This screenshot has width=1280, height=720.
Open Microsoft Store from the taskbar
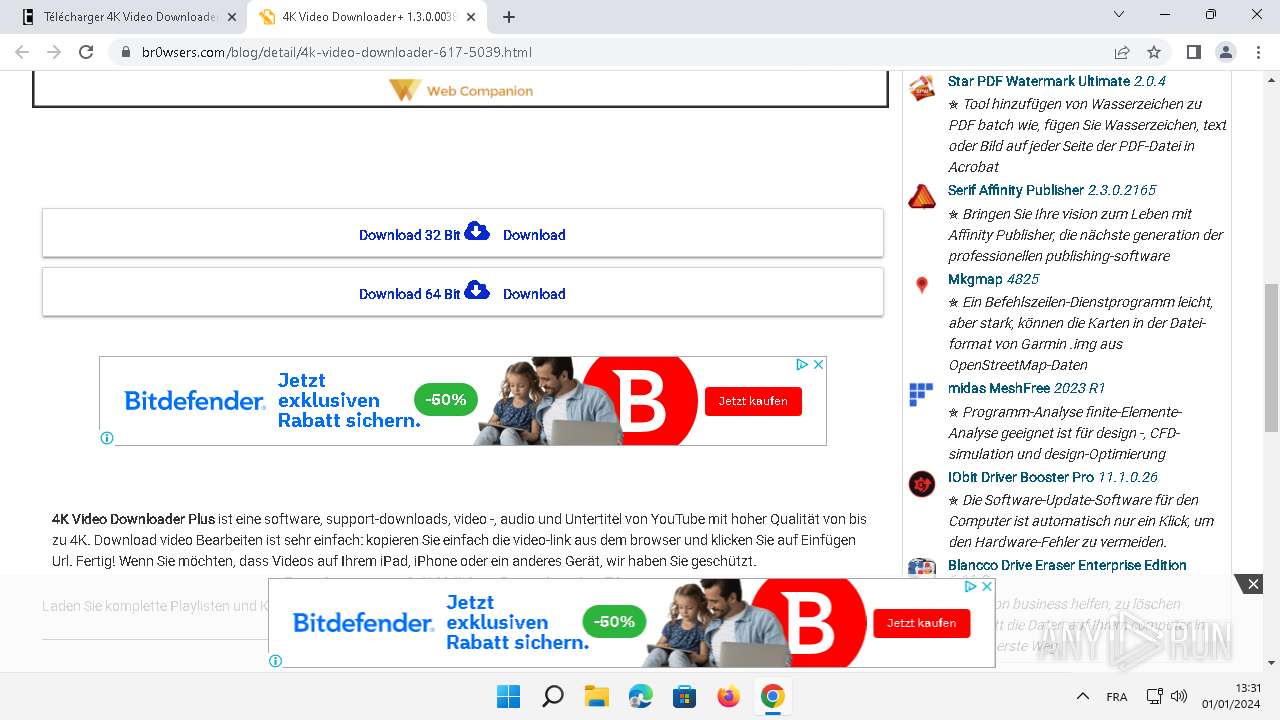[x=685, y=696]
